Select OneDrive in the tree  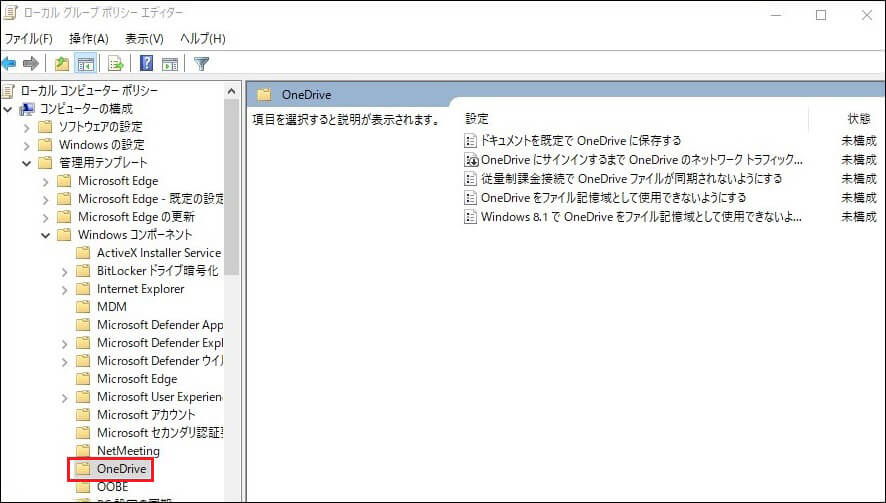click(x=121, y=469)
